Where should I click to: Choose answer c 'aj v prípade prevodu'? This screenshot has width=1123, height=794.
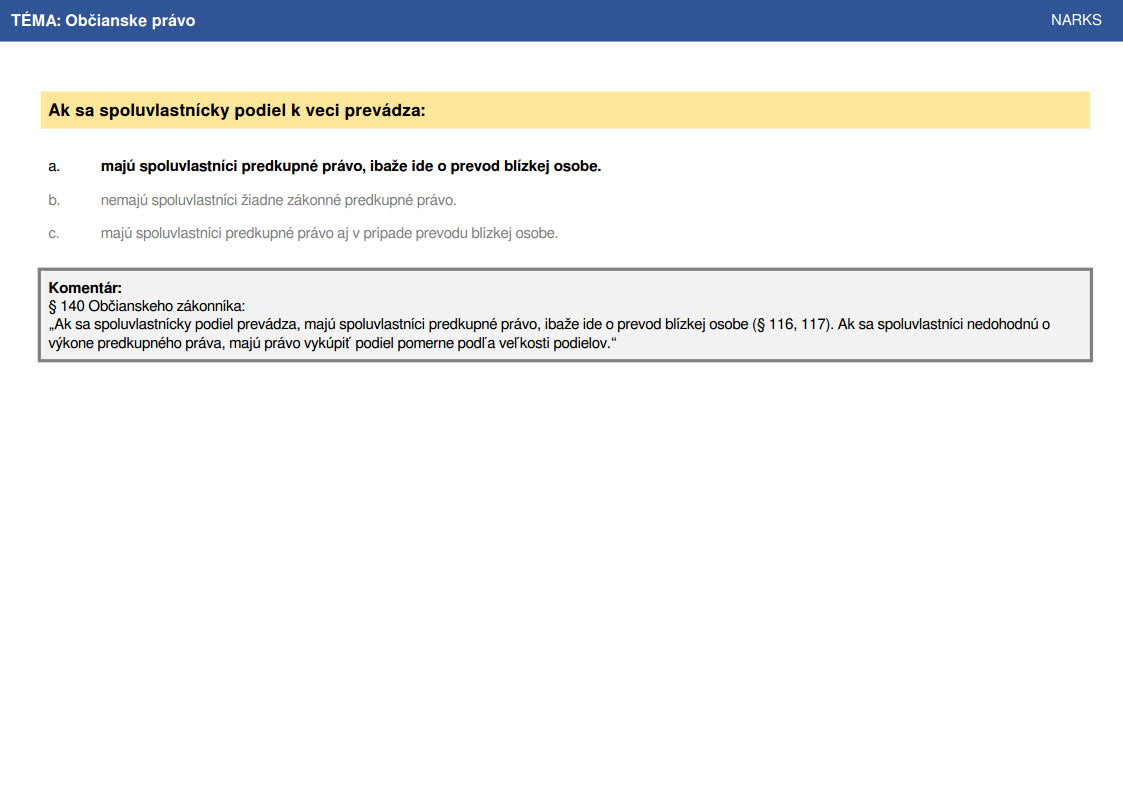329,233
